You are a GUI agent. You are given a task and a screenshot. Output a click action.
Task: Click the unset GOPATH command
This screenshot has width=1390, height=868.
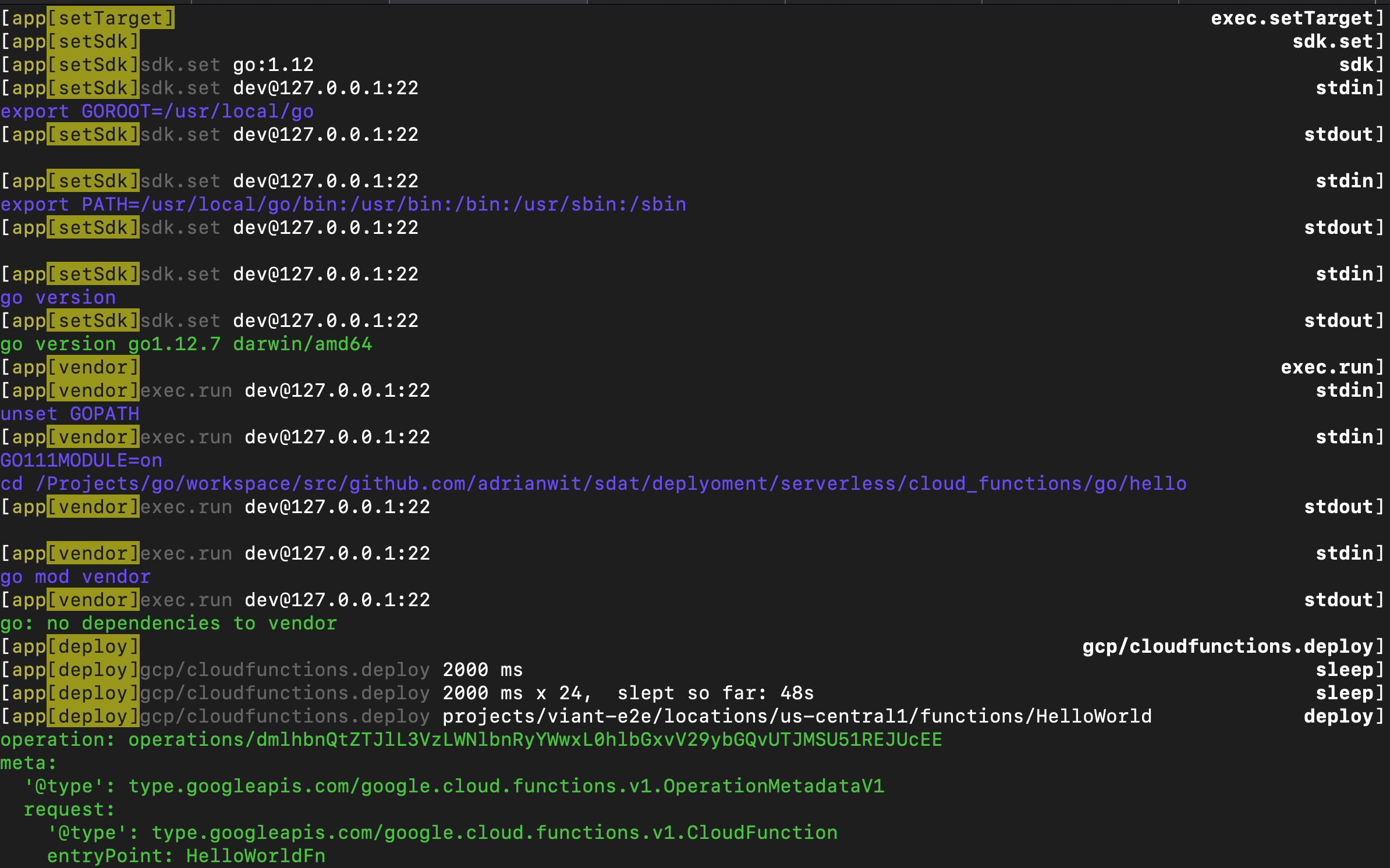tap(70, 414)
